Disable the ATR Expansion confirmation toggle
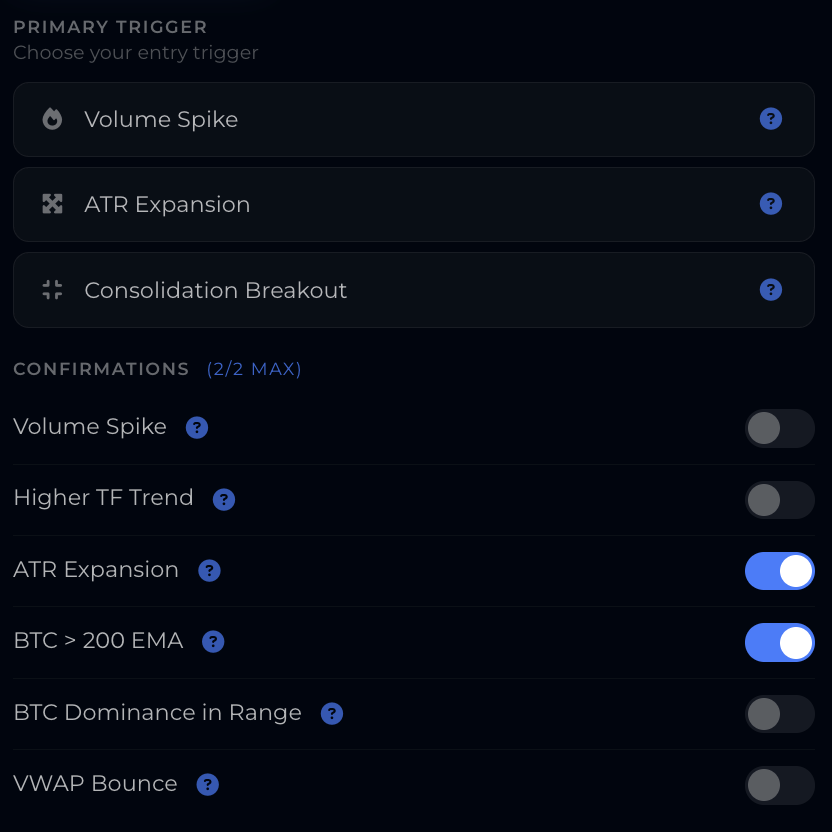The height and width of the screenshot is (832, 832). [x=780, y=571]
